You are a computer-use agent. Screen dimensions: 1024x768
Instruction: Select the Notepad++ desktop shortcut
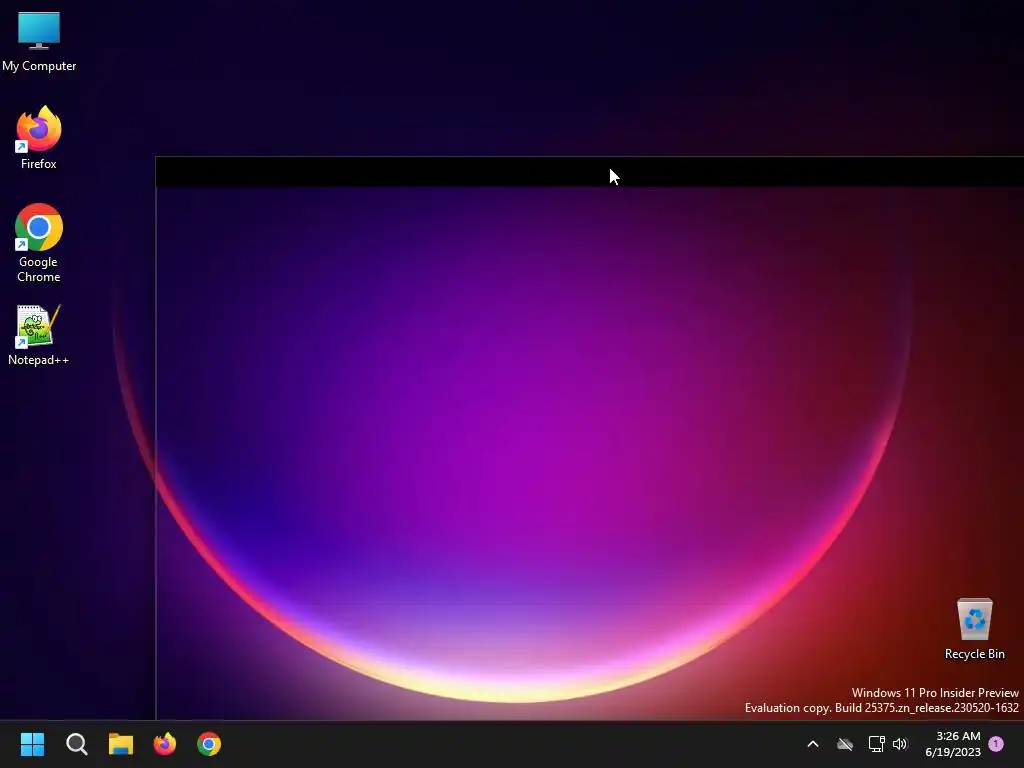39,335
